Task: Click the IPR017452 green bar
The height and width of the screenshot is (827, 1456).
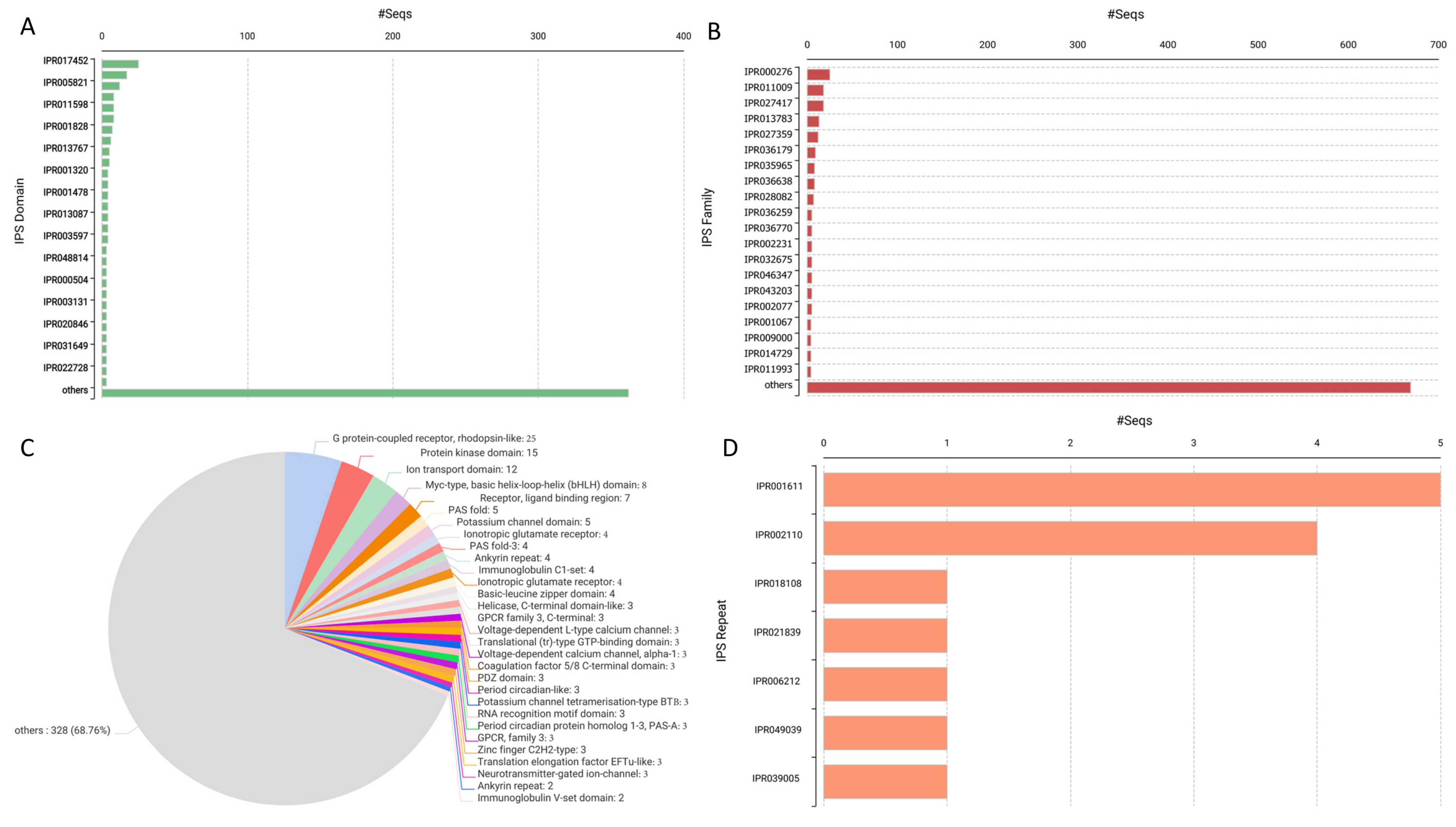Action: pos(120,64)
